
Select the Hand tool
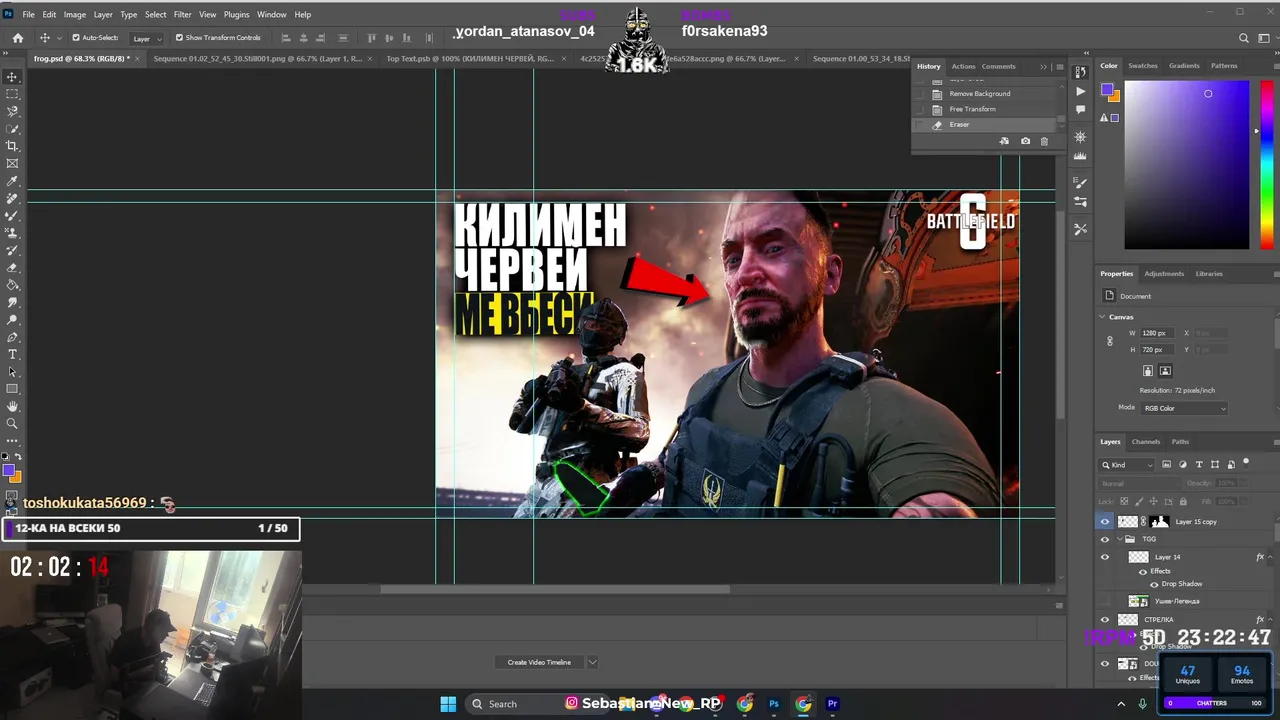(12, 406)
